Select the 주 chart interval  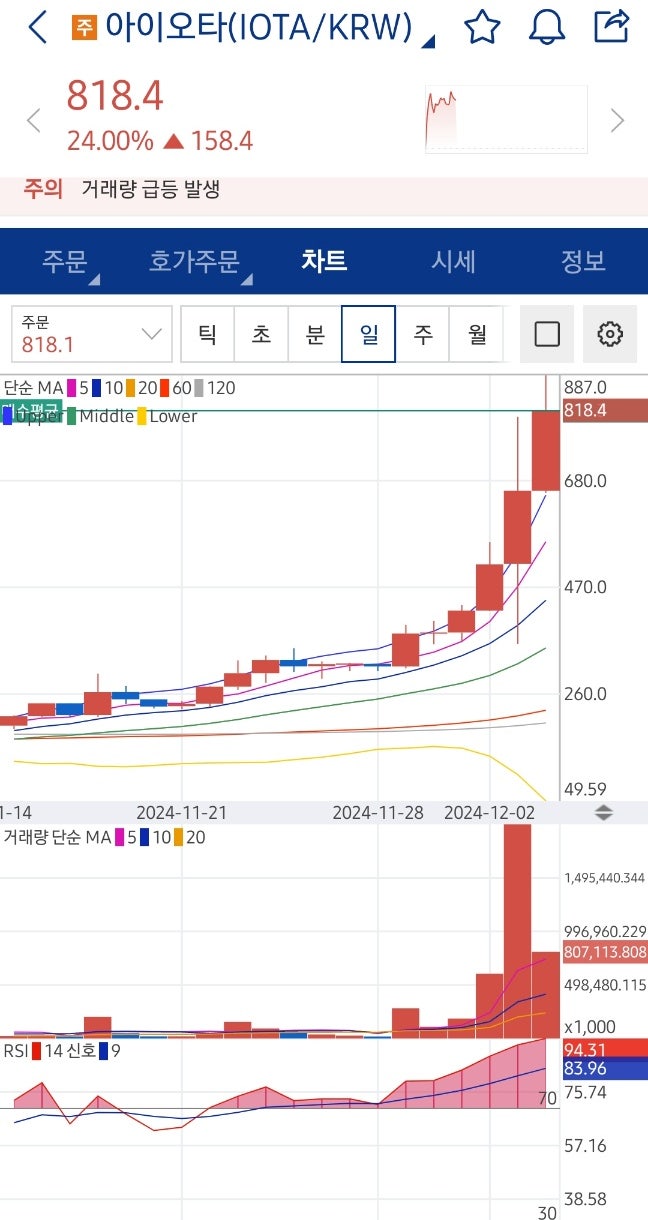[x=423, y=334]
